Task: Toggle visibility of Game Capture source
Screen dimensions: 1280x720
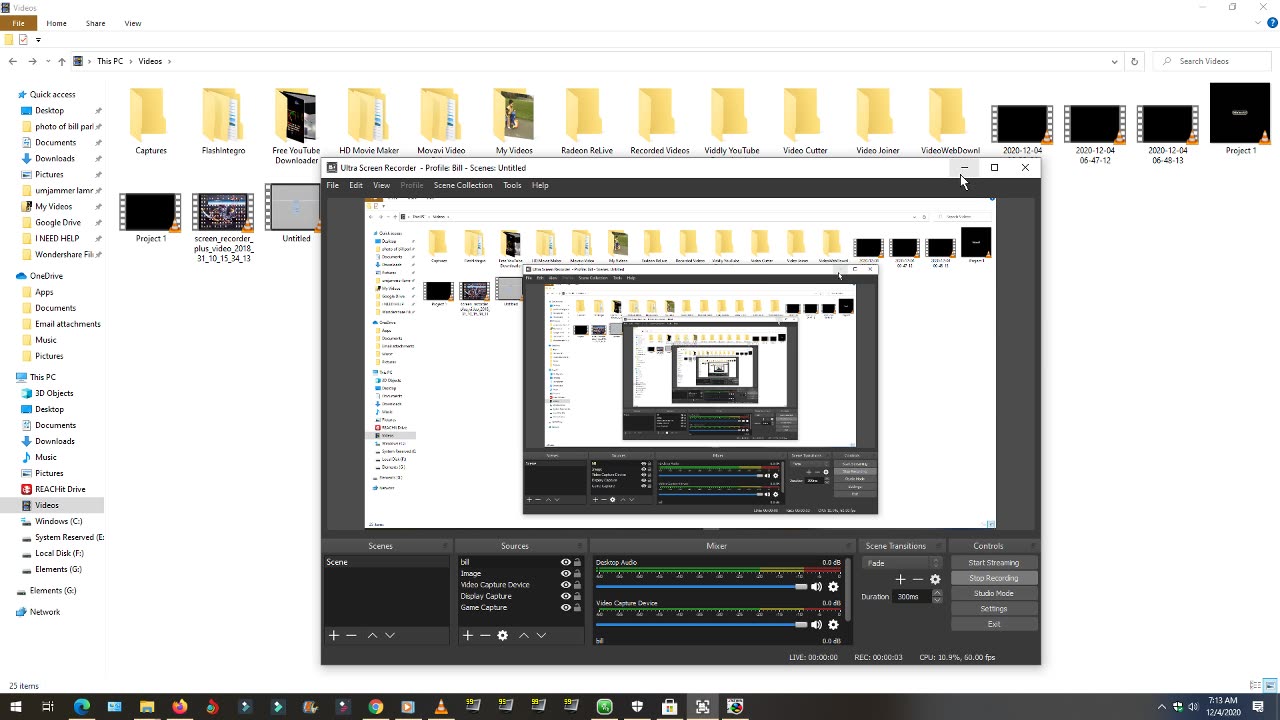Action: pos(565,608)
